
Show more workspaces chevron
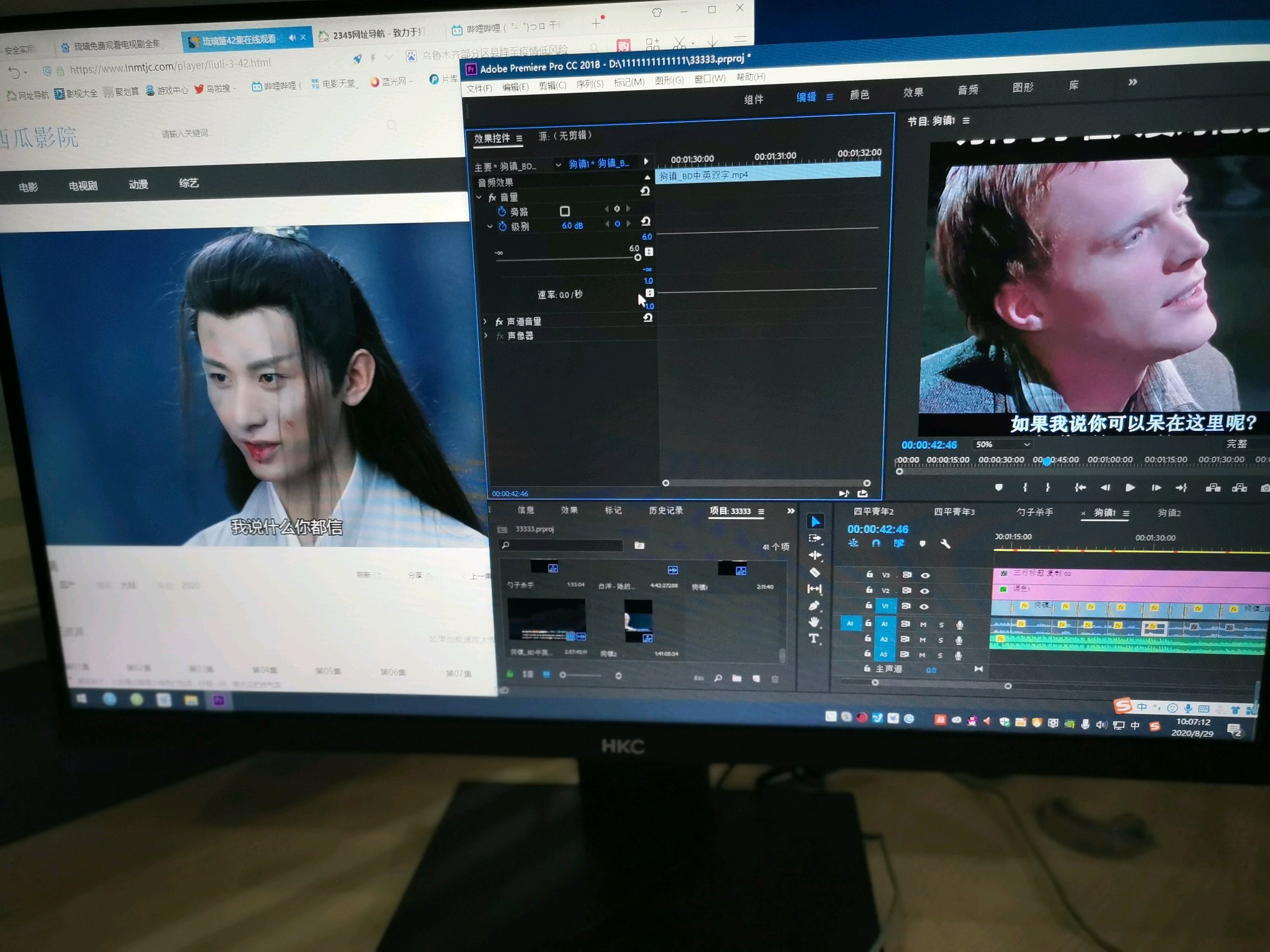pos(1133,82)
